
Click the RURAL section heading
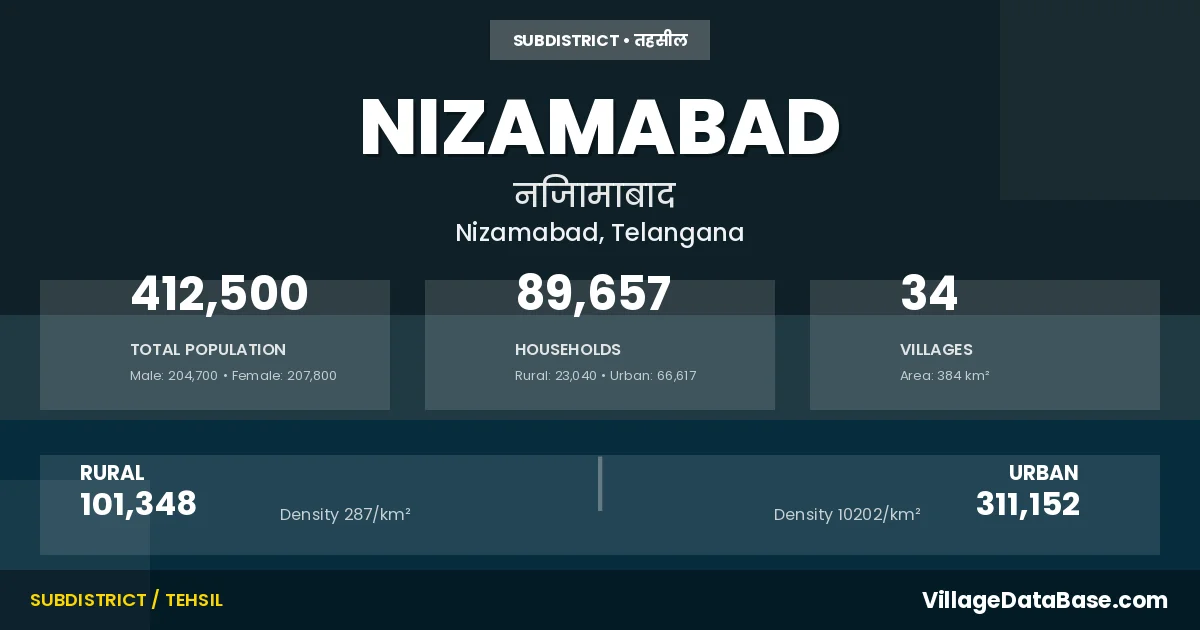tap(112, 473)
